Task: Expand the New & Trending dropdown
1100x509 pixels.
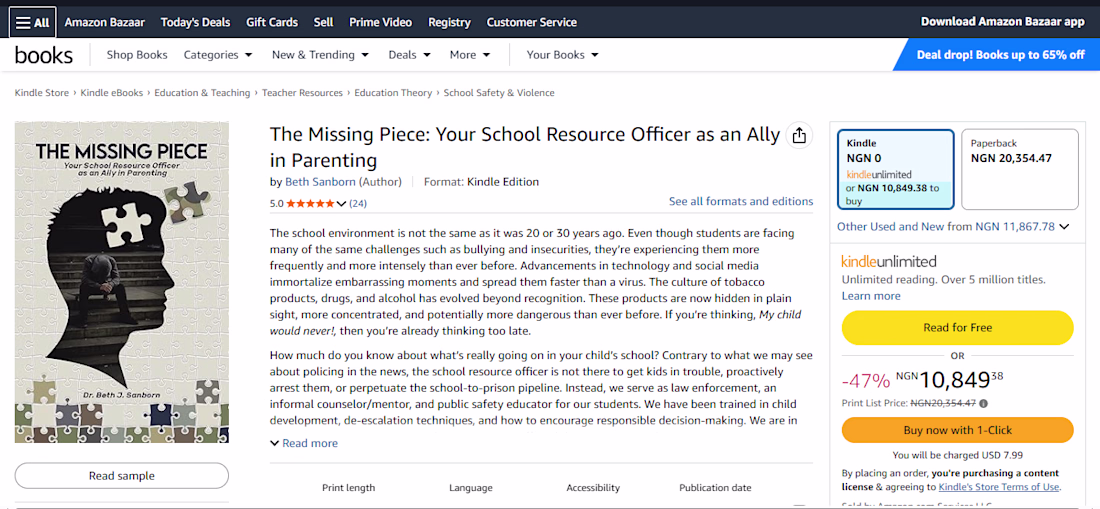Action: (x=320, y=55)
